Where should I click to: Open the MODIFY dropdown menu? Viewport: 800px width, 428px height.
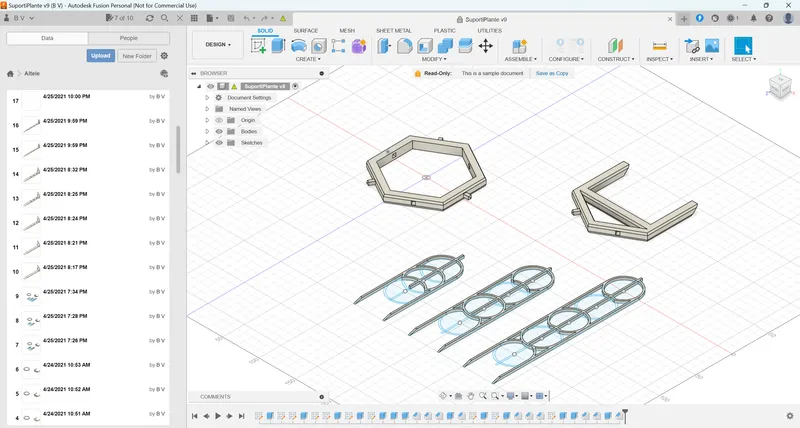tap(434, 59)
